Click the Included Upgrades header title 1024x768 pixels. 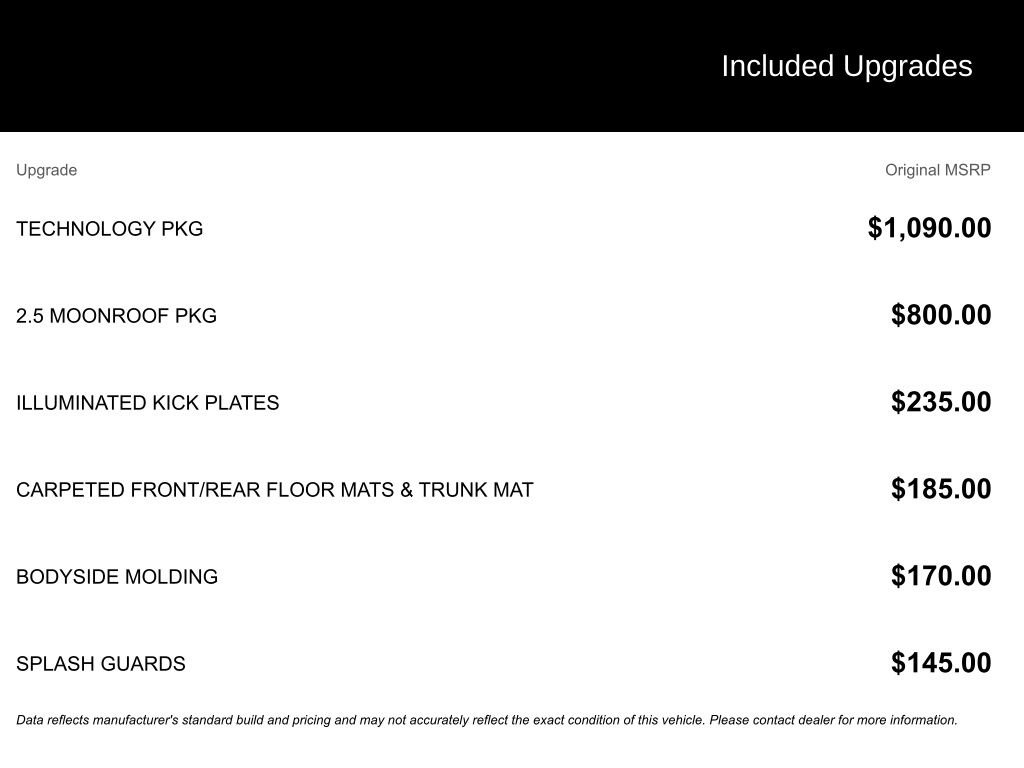tap(846, 67)
